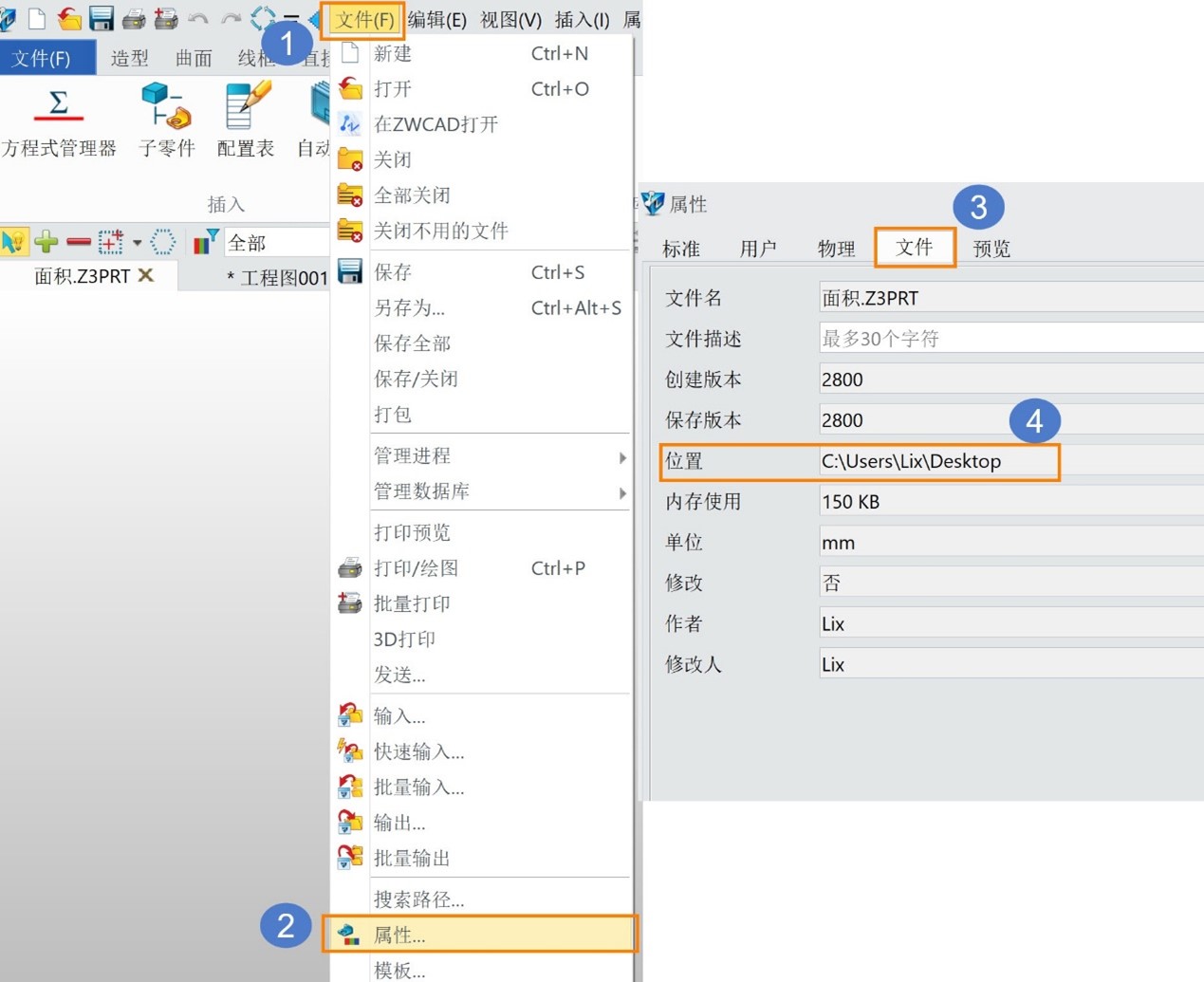Select 批量输出 menu entry

point(482,859)
